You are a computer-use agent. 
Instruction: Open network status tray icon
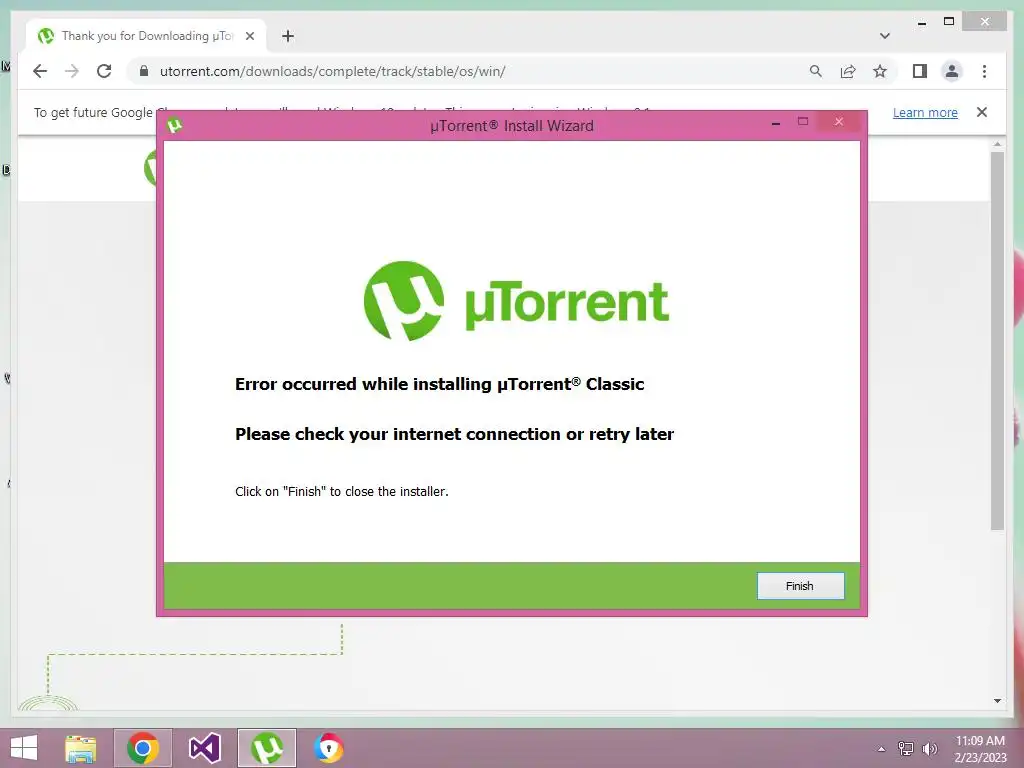[906, 749]
